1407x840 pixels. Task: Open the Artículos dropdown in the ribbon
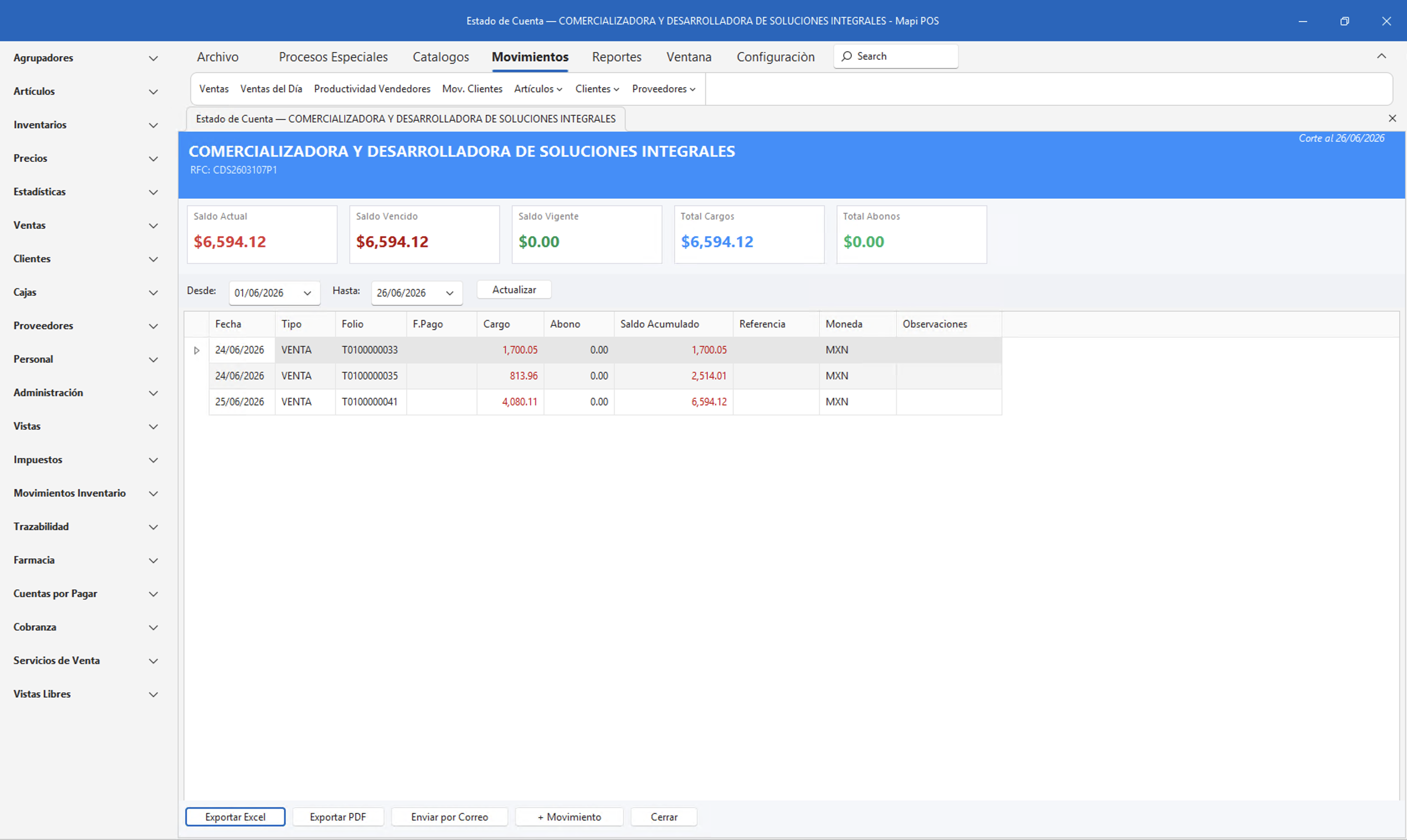538,89
